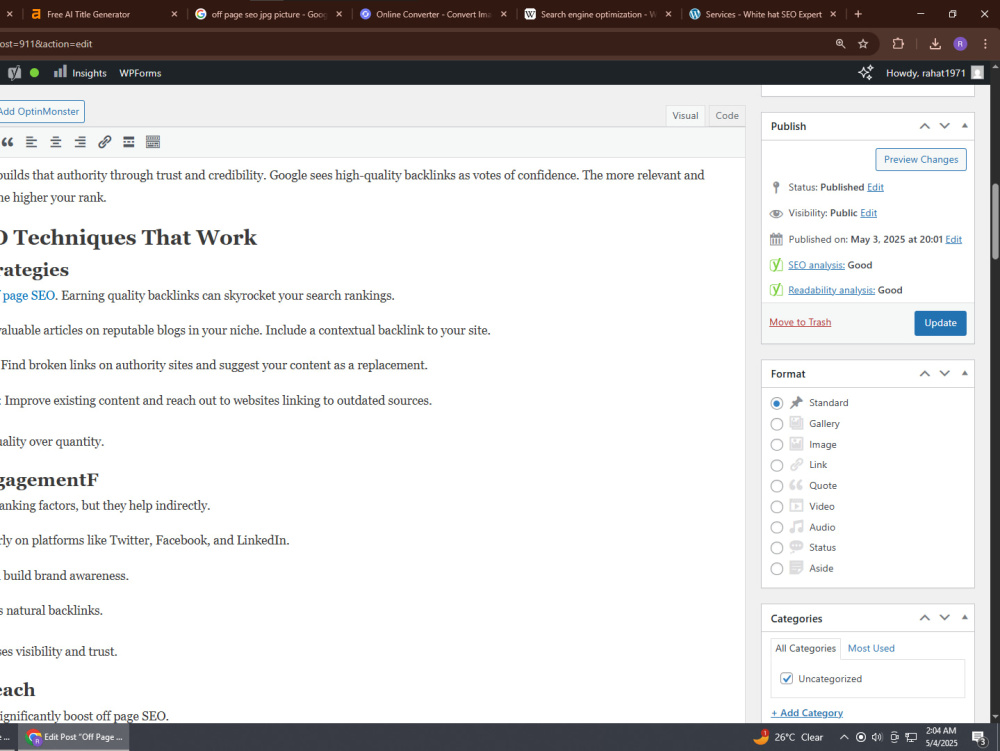Collapse the Format panel triangle

coord(964,373)
